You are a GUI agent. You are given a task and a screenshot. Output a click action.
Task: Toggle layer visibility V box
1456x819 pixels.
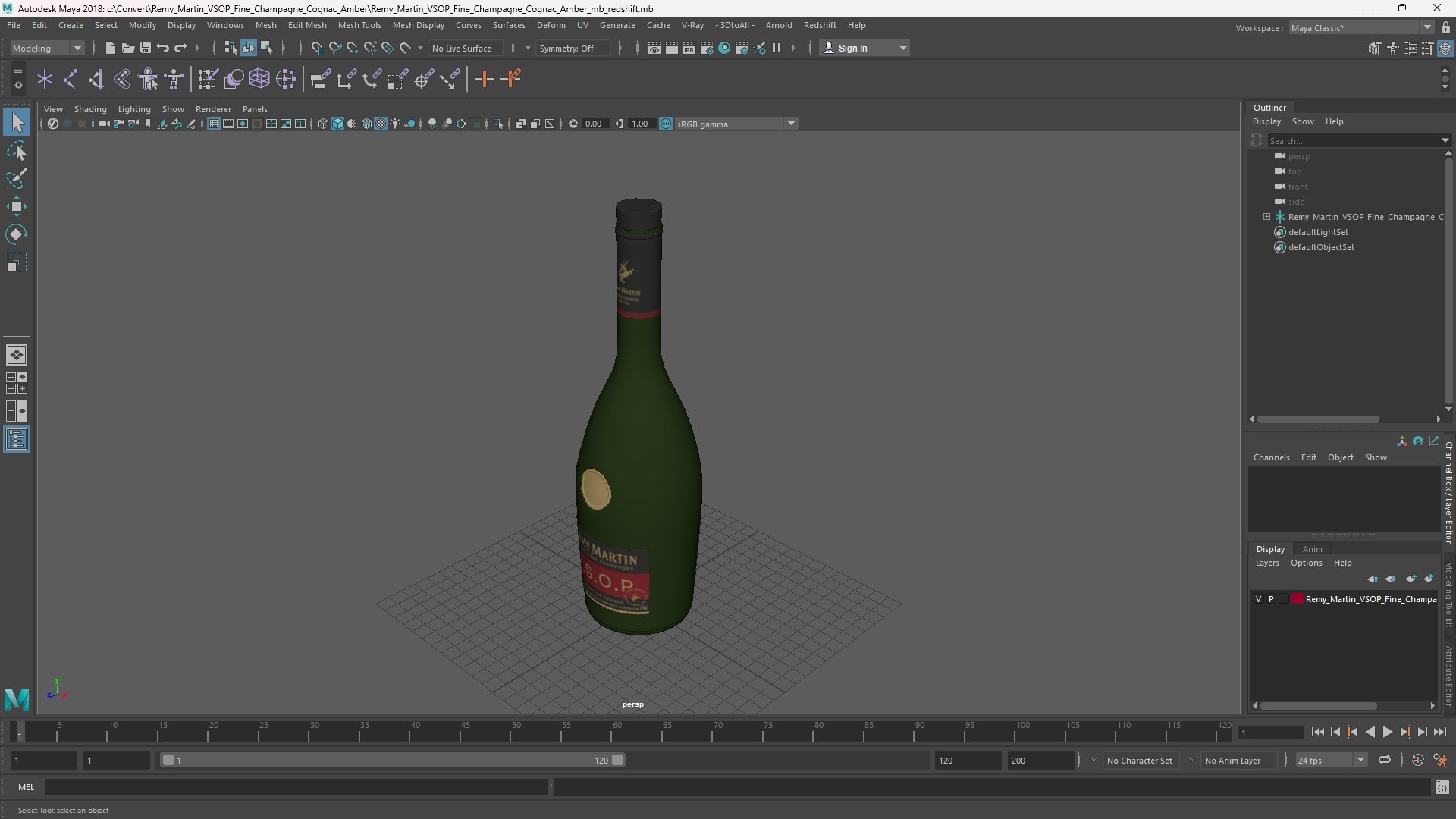[x=1259, y=599]
